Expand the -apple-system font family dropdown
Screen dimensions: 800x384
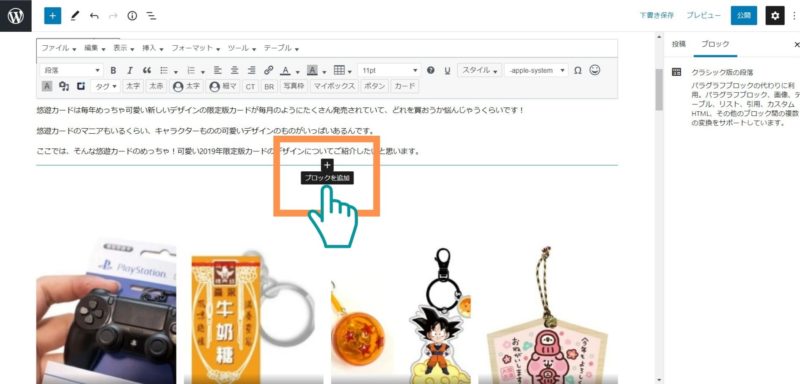tap(536, 70)
